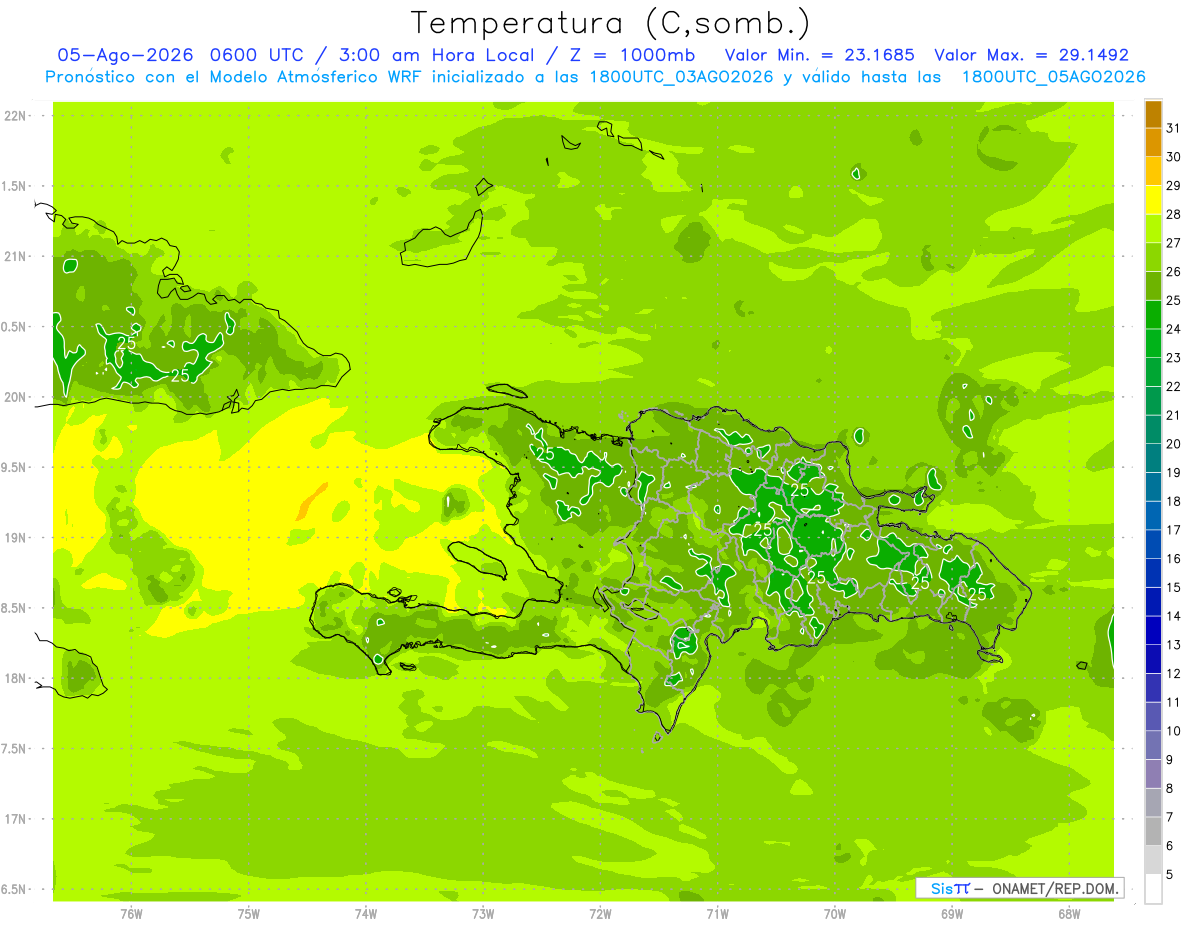Click the legend scale number "8"
Image resolution: width=1200 pixels, height=927 pixels.
coord(1170,788)
